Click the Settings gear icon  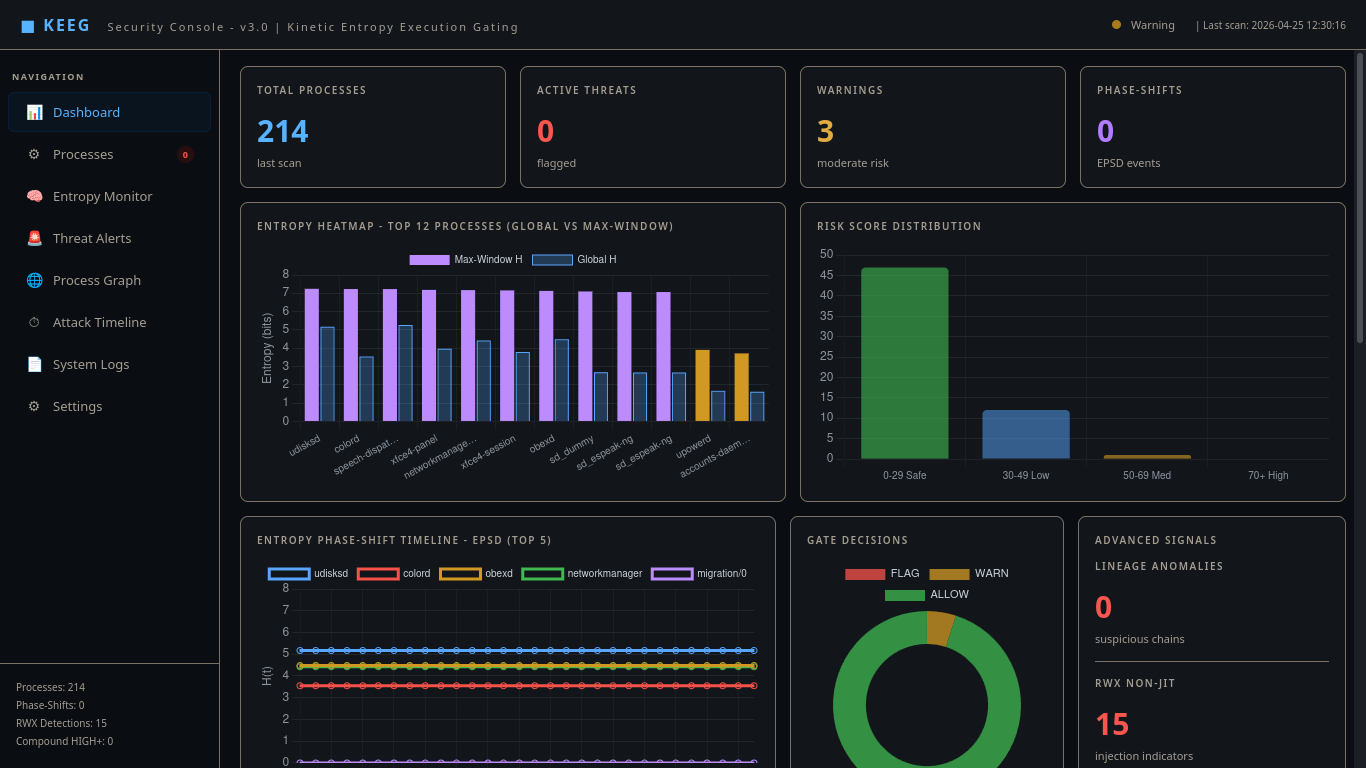(x=34, y=406)
